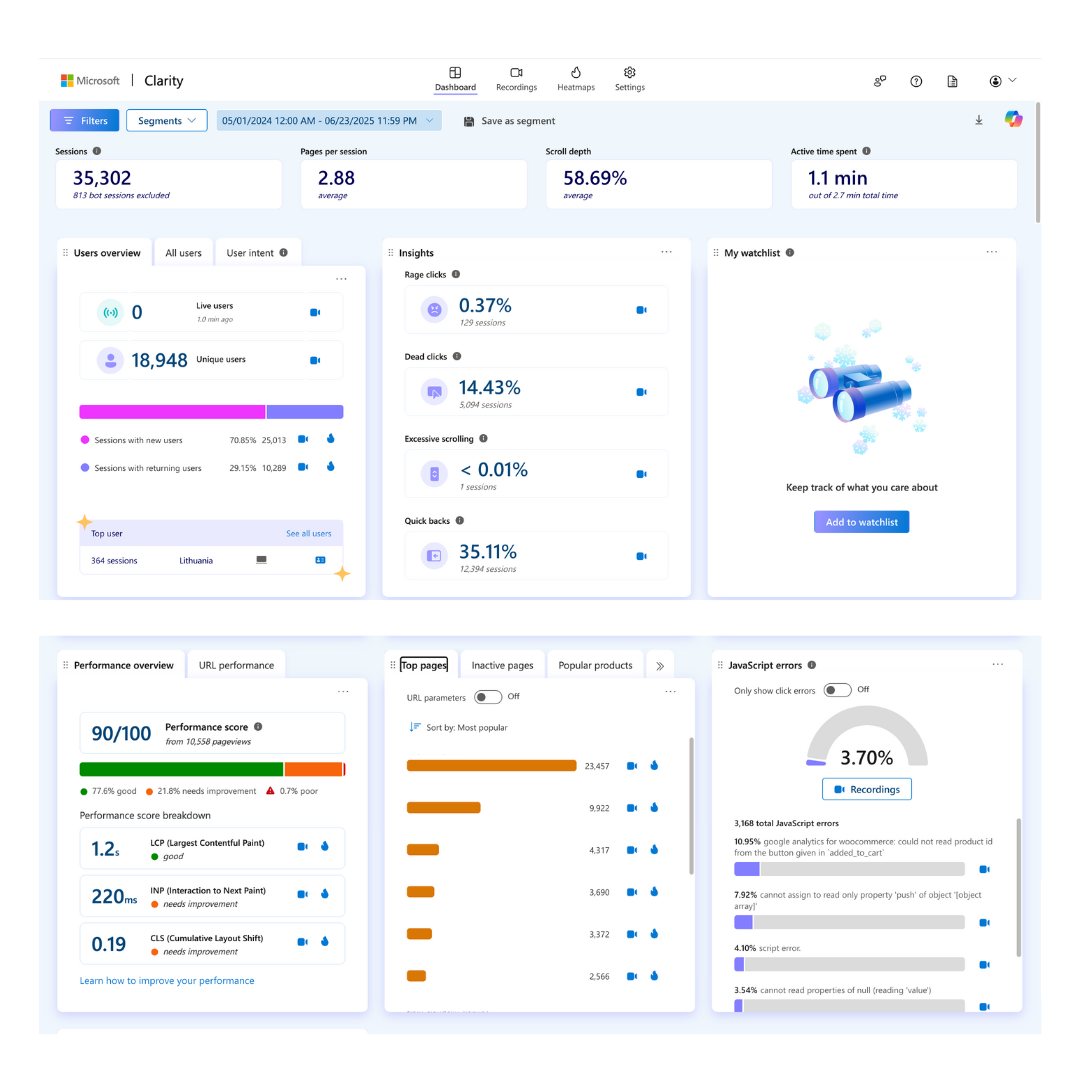Toggle Only show click errors switch
The width and height of the screenshot is (1080, 1080).
(x=837, y=690)
